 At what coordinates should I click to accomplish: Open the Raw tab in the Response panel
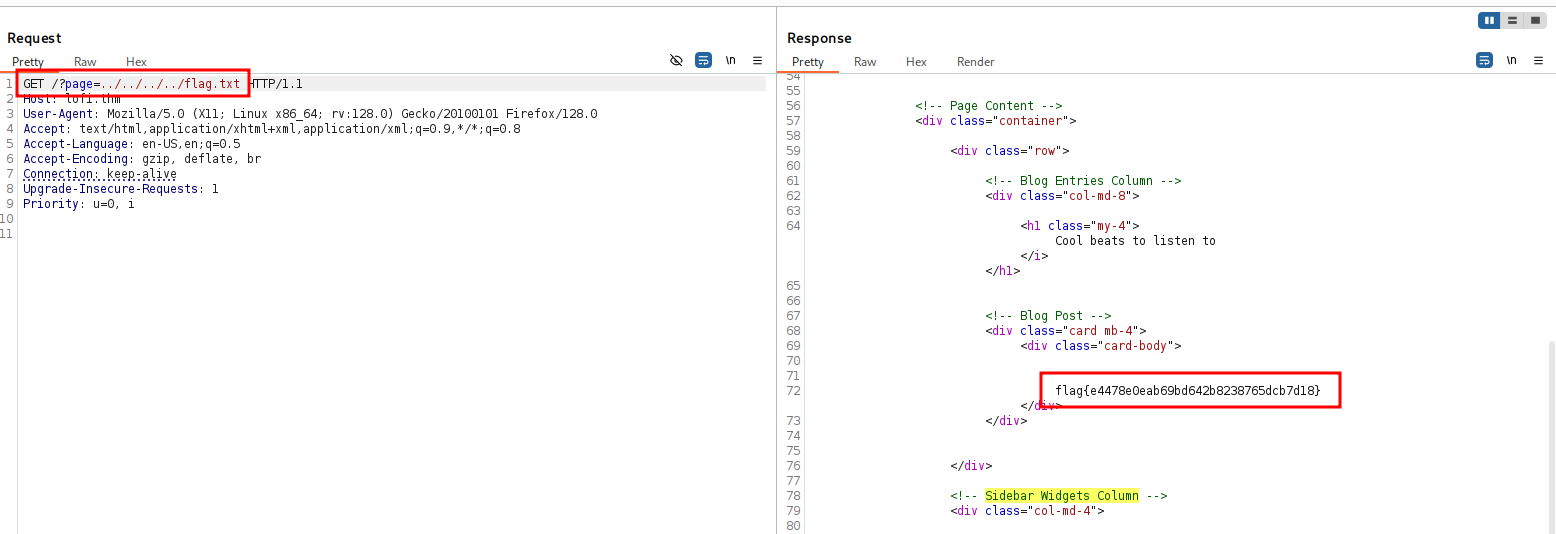(x=865, y=62)
